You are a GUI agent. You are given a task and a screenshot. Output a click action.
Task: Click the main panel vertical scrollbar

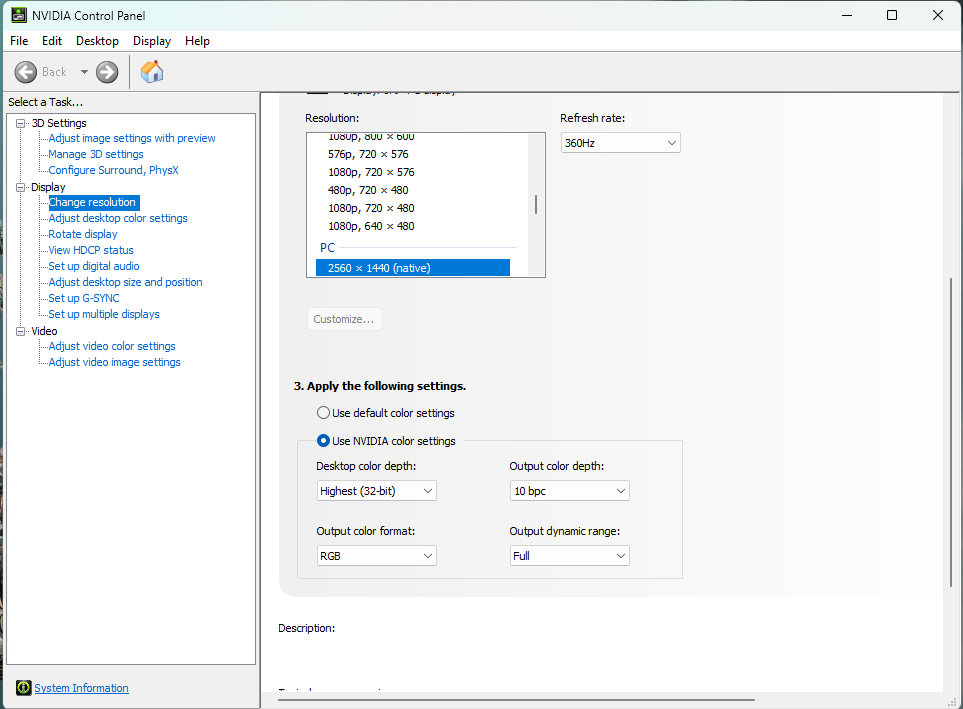click(951, 432)
